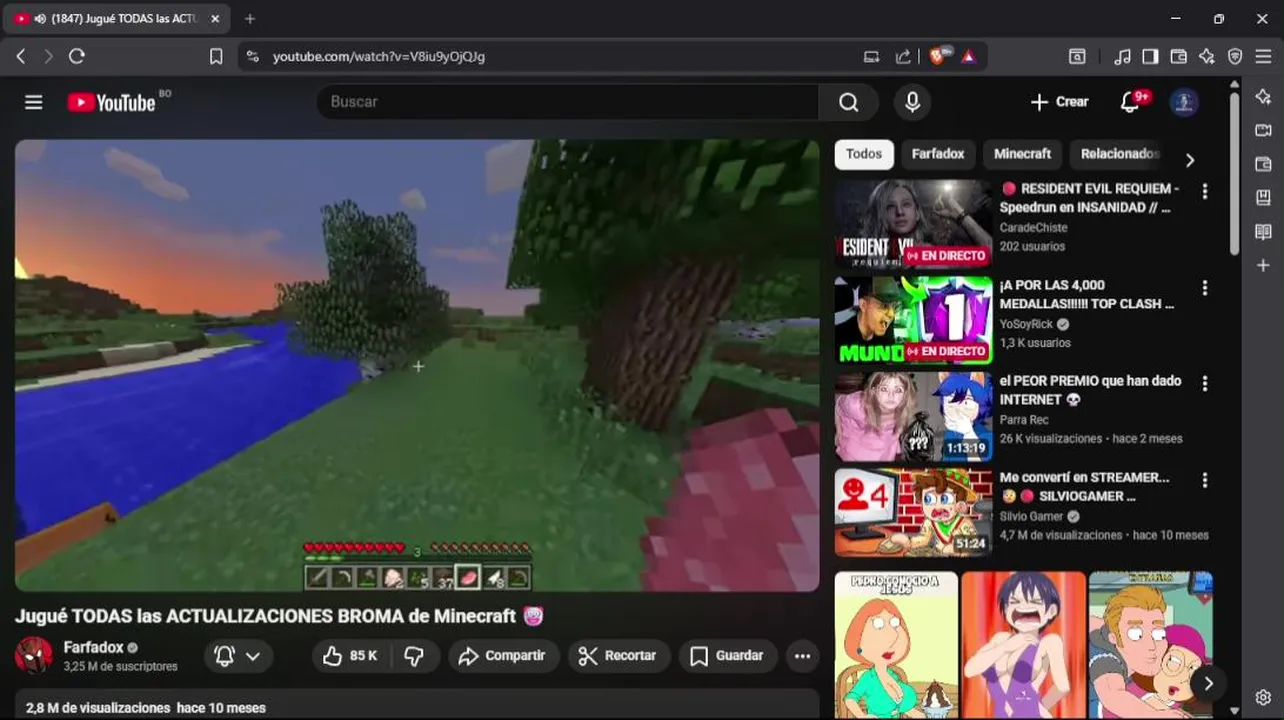Click Compartir to share the video
This screenshot has height=720, width=1284.
pos(502,656)
